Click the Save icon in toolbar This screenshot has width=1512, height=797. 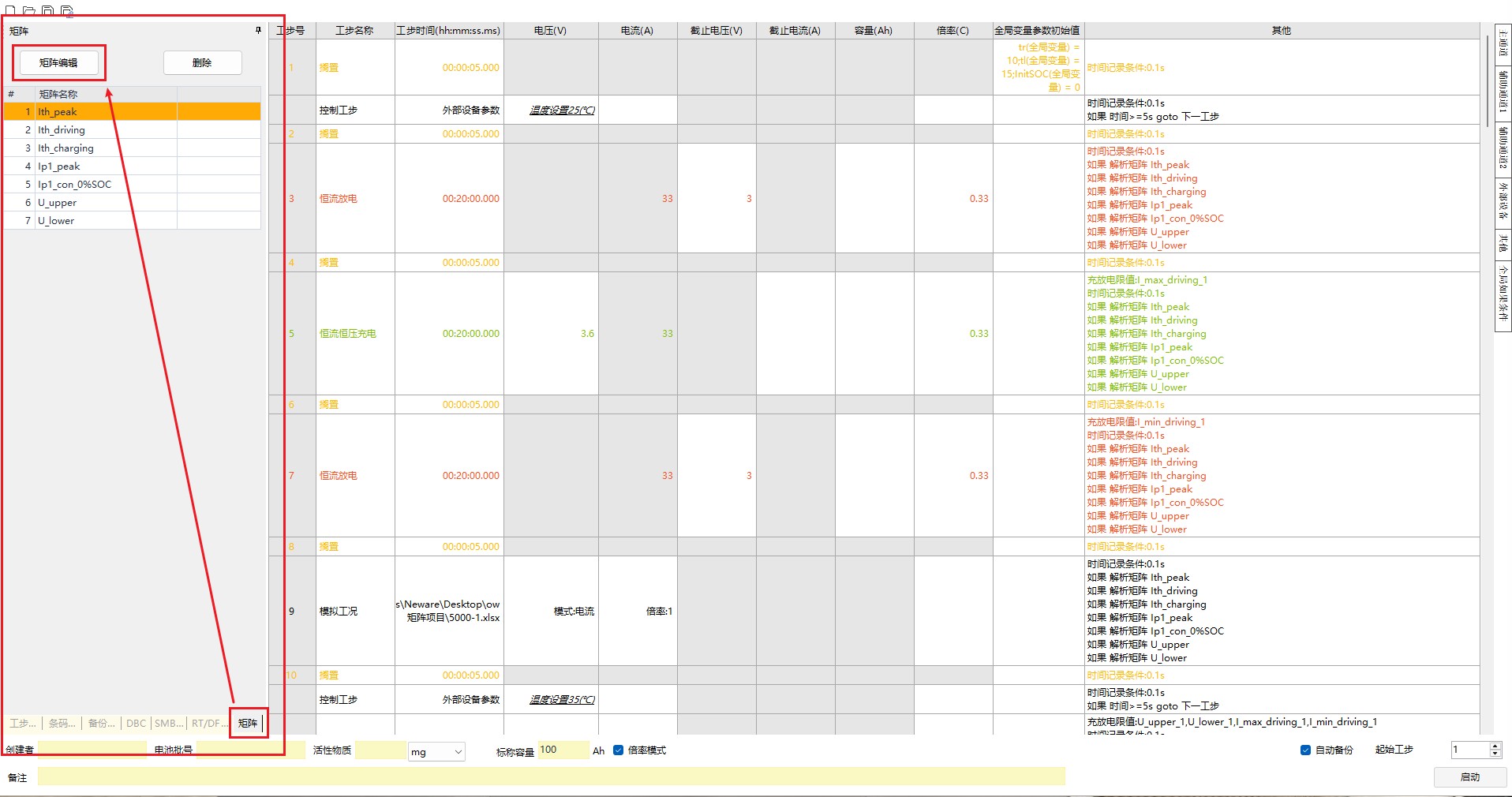pyautogui.click(x=48, y=11)
